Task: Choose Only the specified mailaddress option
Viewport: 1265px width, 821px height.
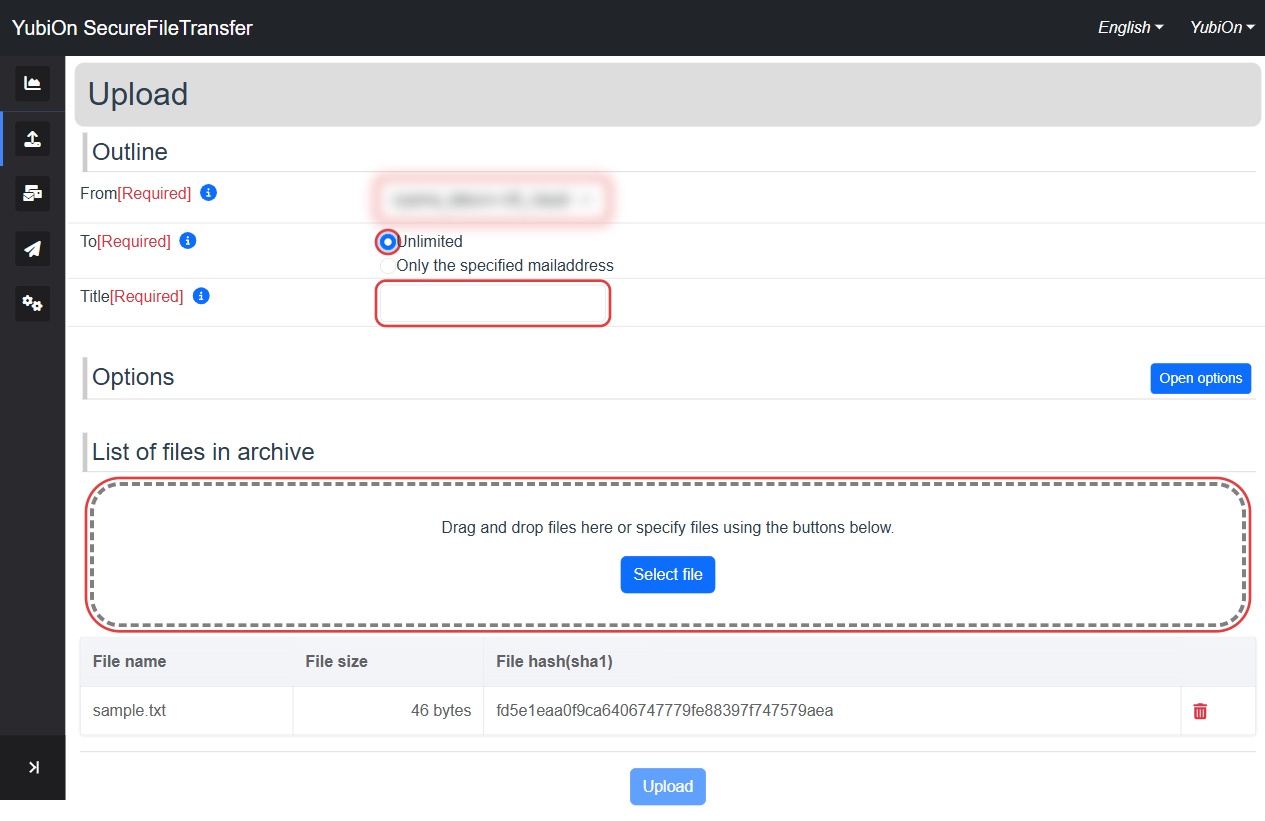Action: pyautogui.click(x=388, y=266)
